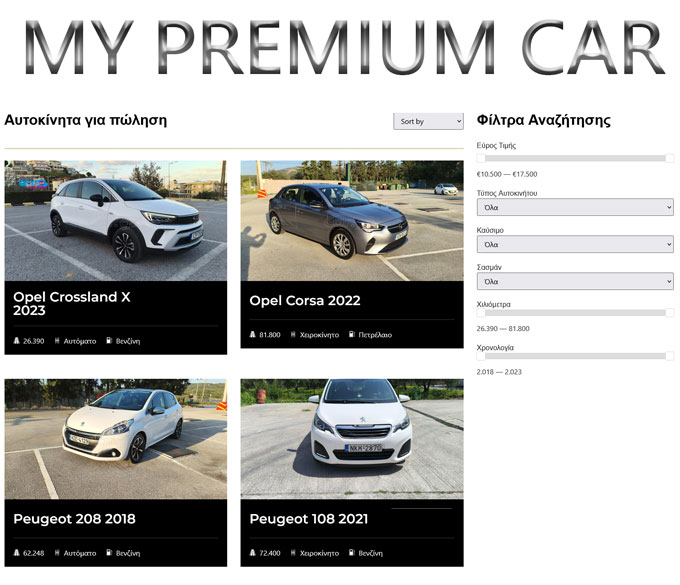The height and width of the screenshot is (585, 680).
Task: Click Χειροκίνητο on the Opel Corsa card
Action: point(319,335)
